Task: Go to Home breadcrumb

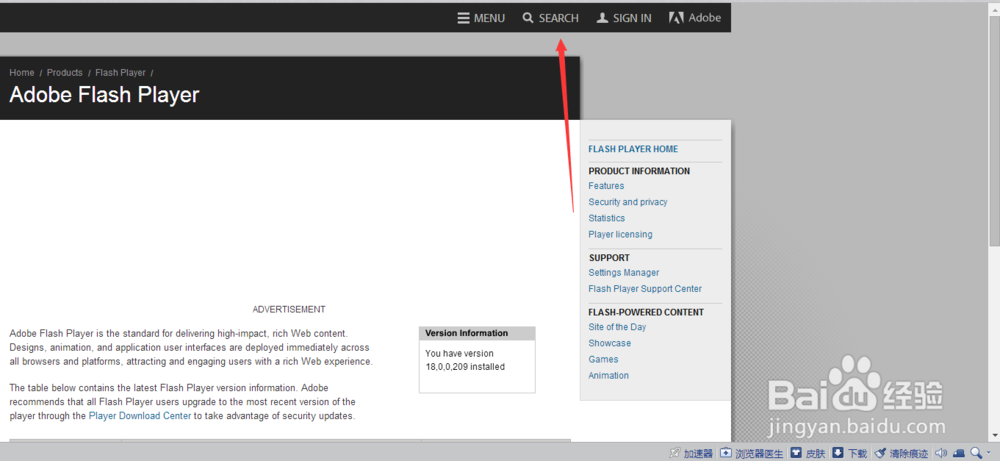Action: 22,73
